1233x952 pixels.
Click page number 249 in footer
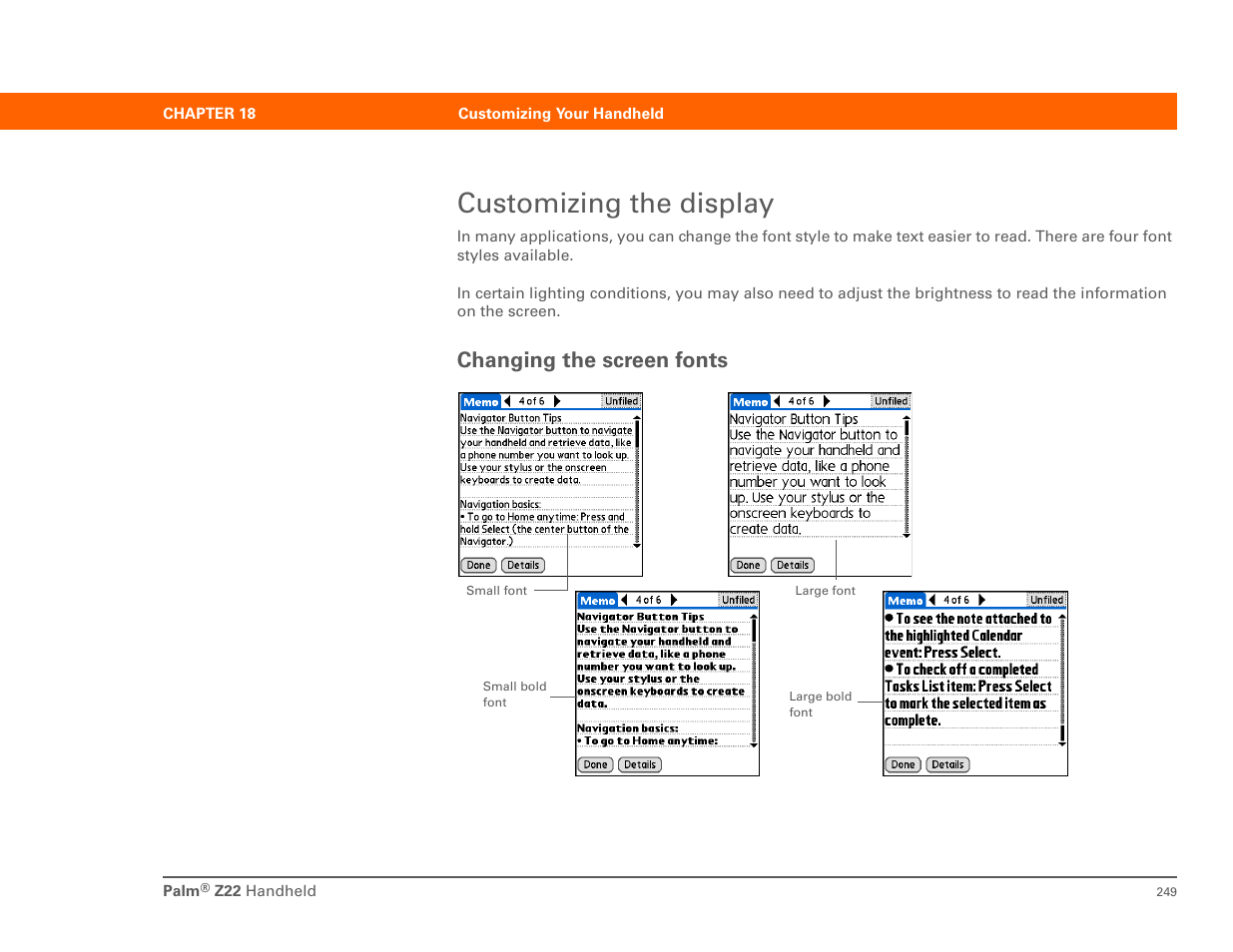click(1166, 892)
